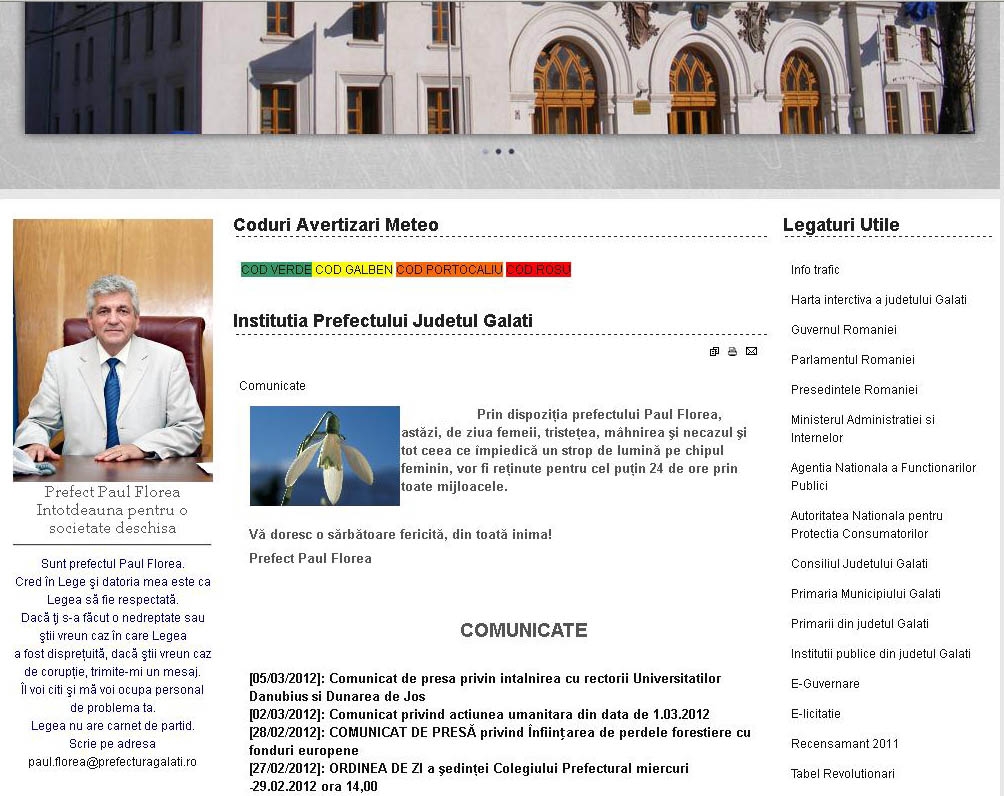Click the email article icon

pyautogui.click(x=751, y=351)
